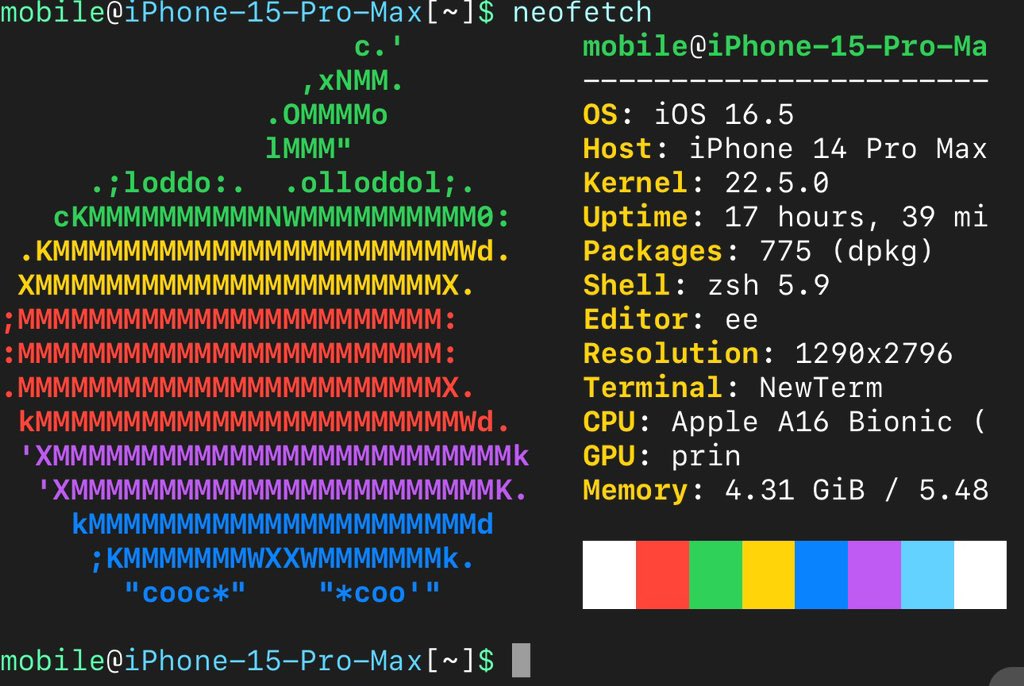
Task: Click the red logo line starting 'kMMM'
Action: click(263, 421)
